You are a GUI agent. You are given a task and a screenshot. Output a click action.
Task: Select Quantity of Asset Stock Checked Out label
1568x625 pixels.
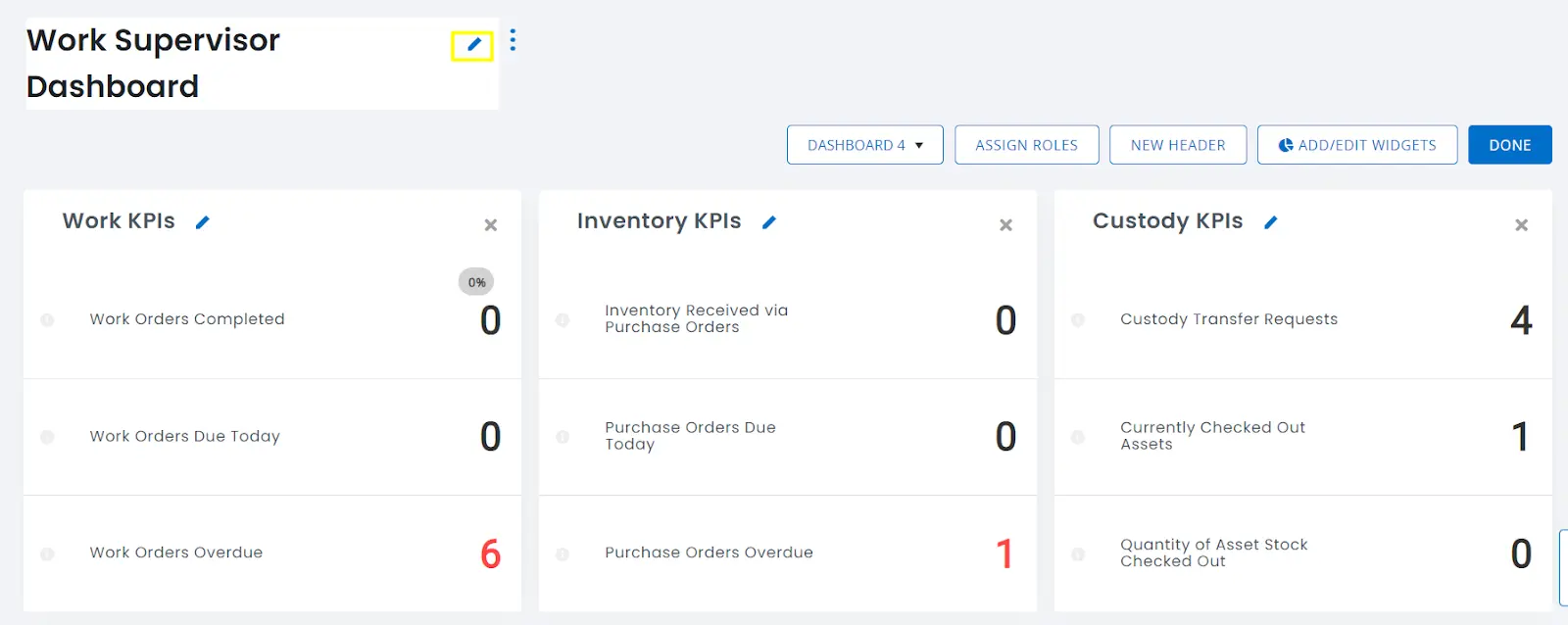pos(1214,553)
